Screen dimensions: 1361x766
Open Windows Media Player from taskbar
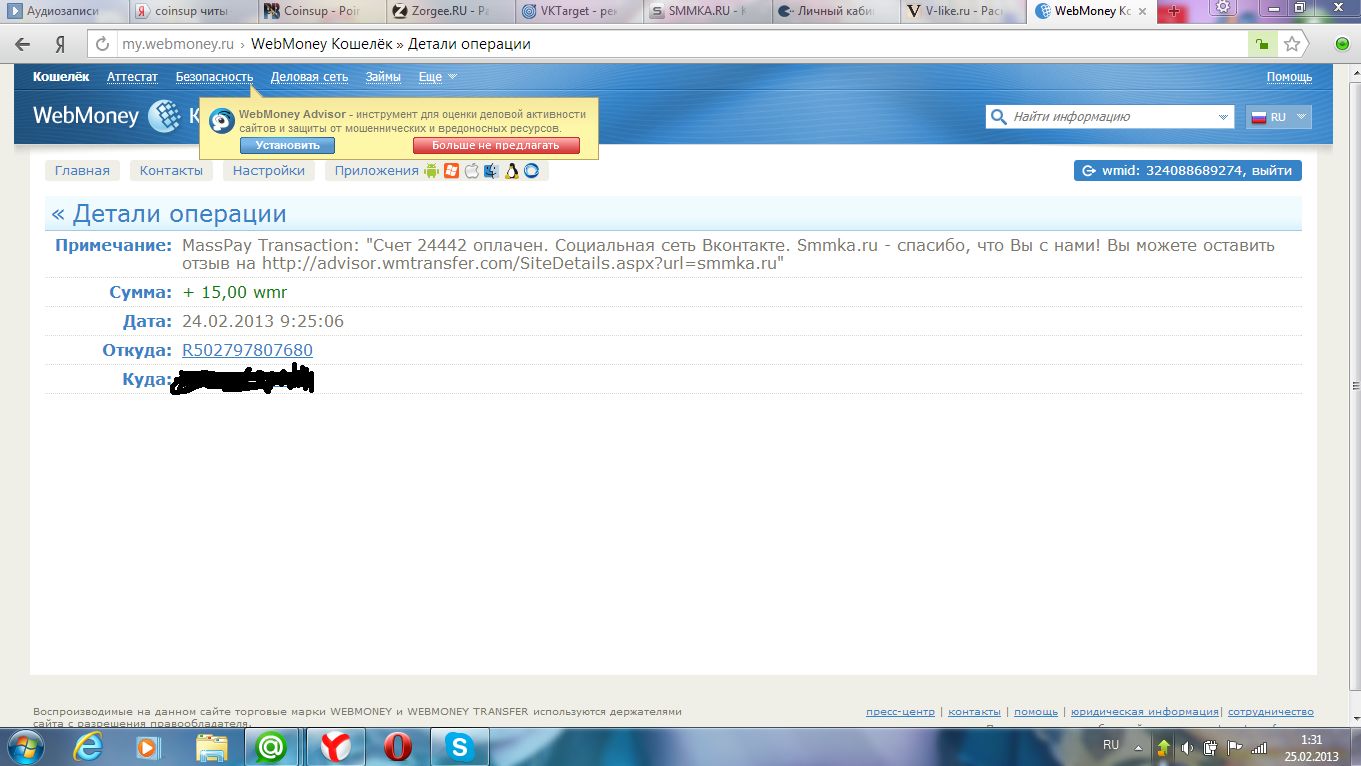tap(147, 746)
